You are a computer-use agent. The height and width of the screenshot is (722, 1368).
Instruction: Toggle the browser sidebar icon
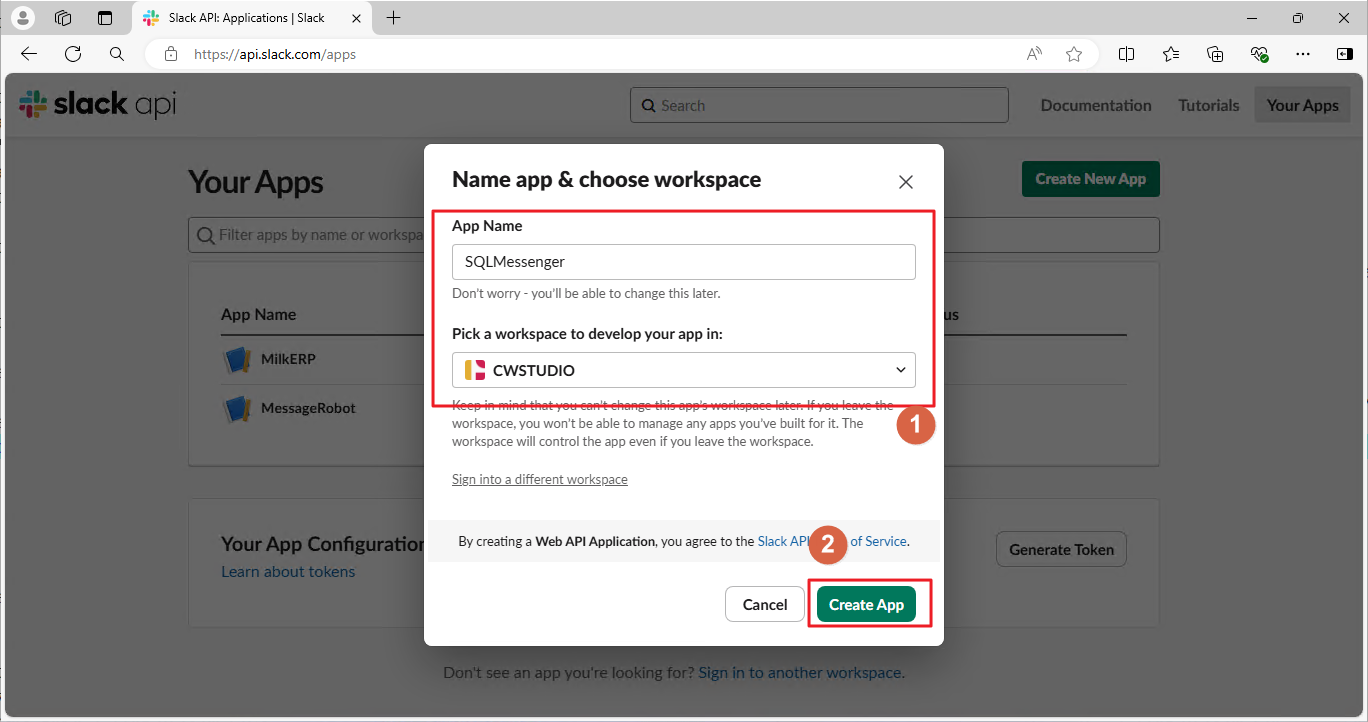pos(1345,54)
